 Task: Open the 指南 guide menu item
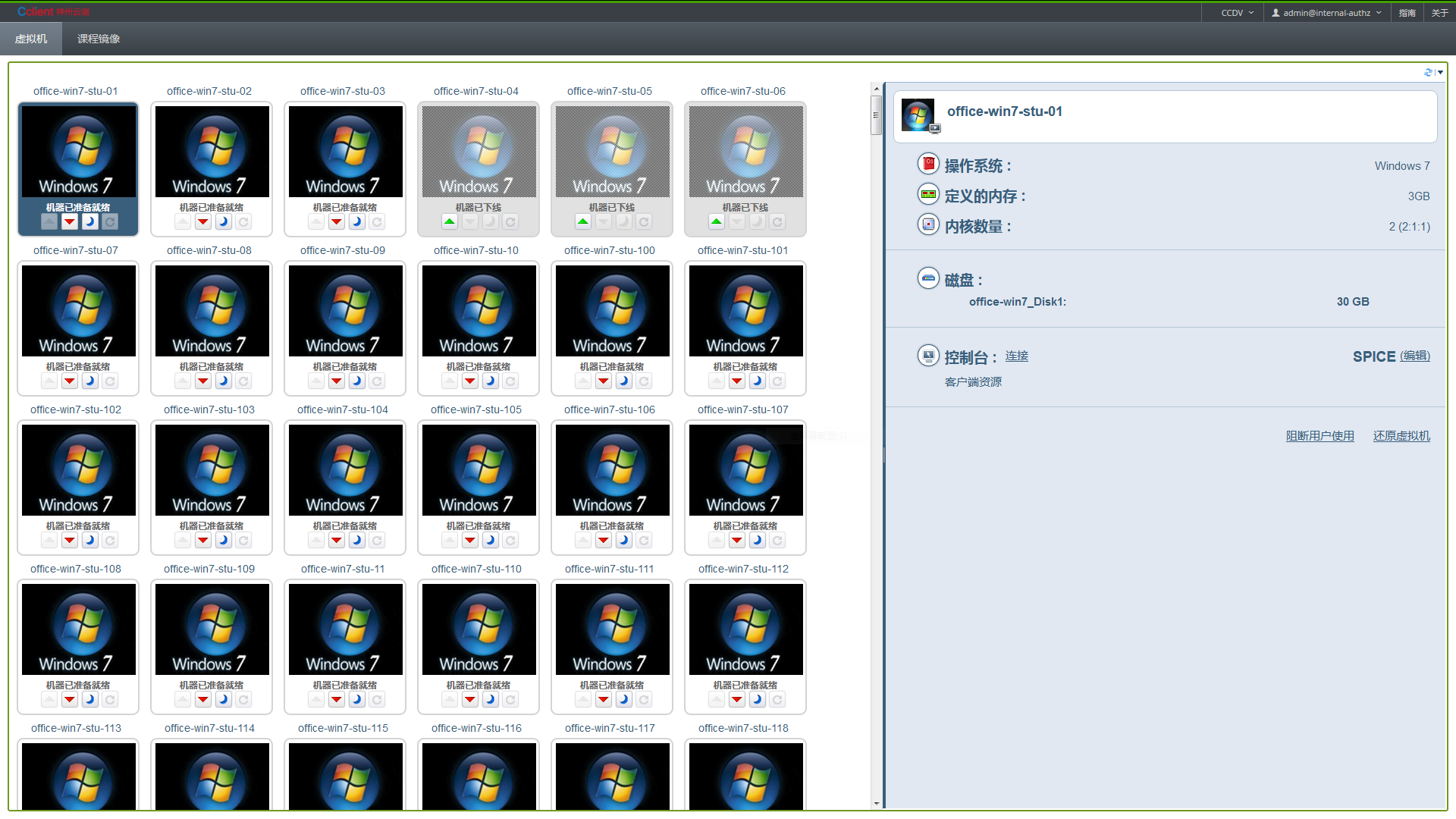pos(1407,13)
